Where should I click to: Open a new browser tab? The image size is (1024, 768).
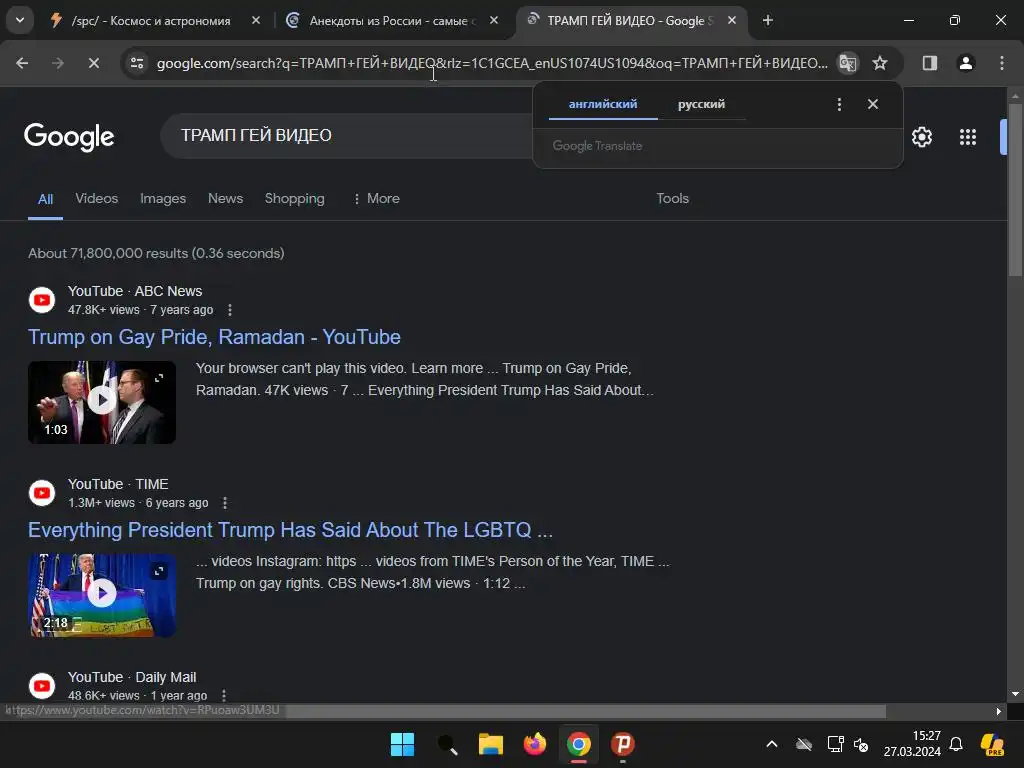[x=768, y=21]
